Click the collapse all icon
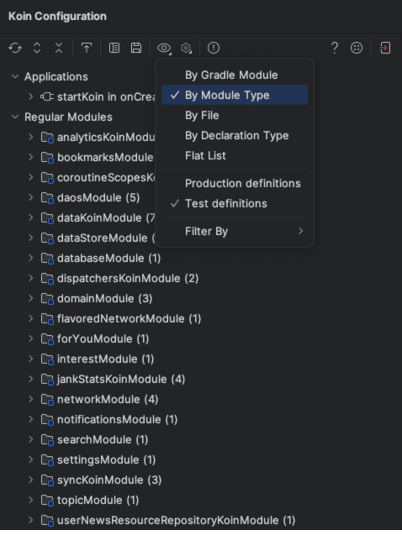The height and width of the screenshot is (534, 402). click(x=59, y=48)
